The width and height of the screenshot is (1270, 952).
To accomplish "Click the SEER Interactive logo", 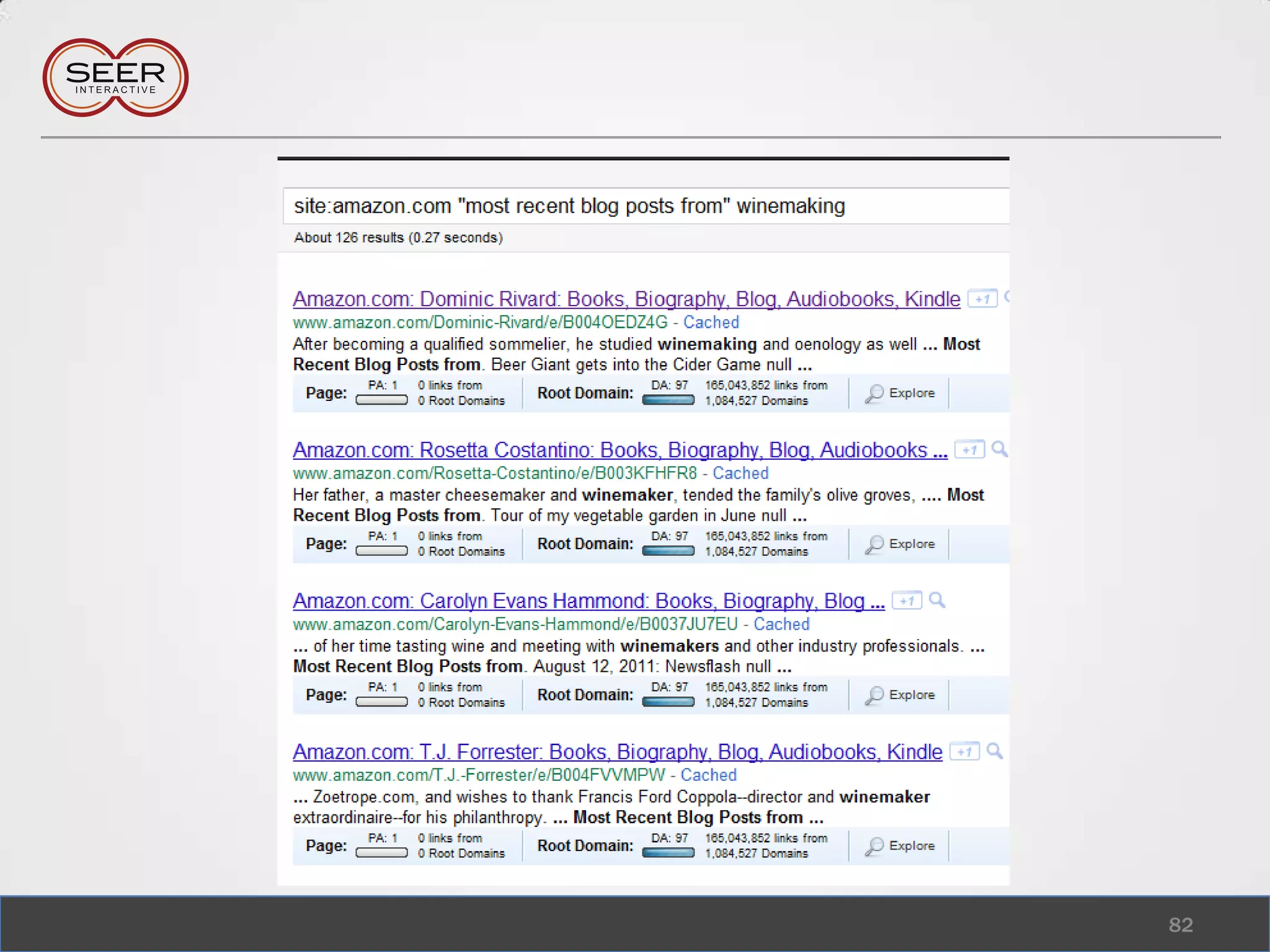I will 115,77.
